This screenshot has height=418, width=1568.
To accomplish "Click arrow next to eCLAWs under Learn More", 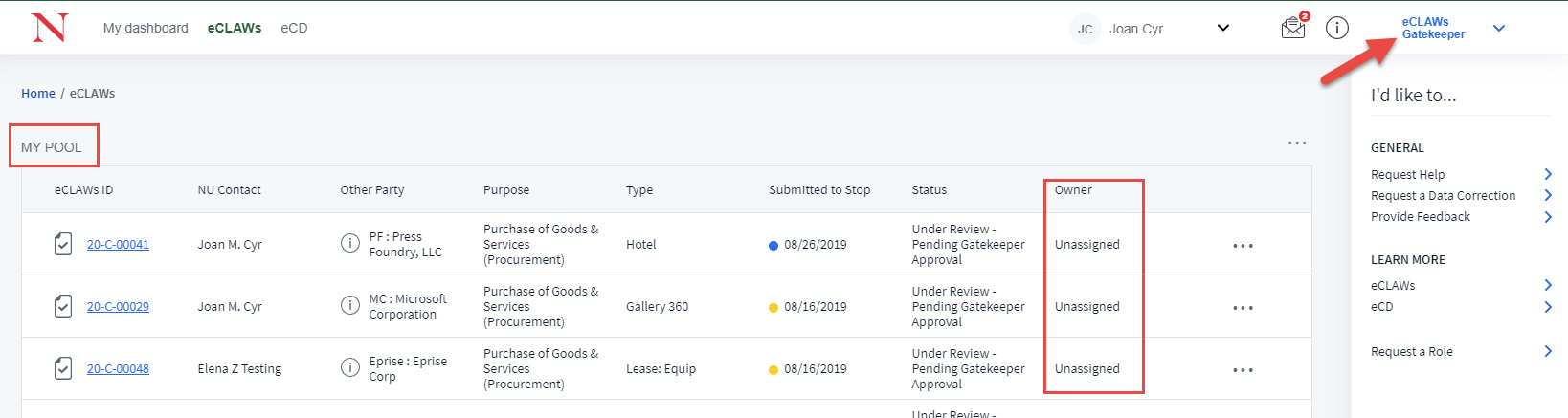I will coord(1548,285).
